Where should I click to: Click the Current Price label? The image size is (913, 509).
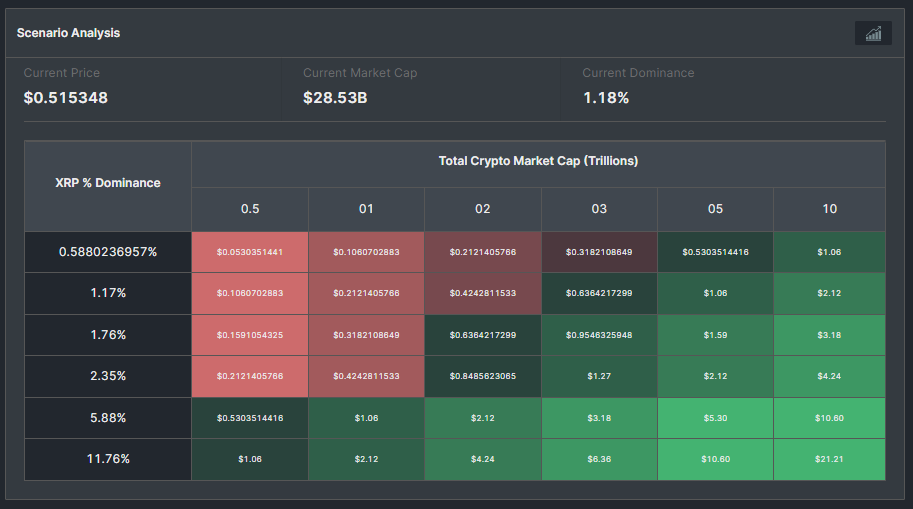(62, 73)
